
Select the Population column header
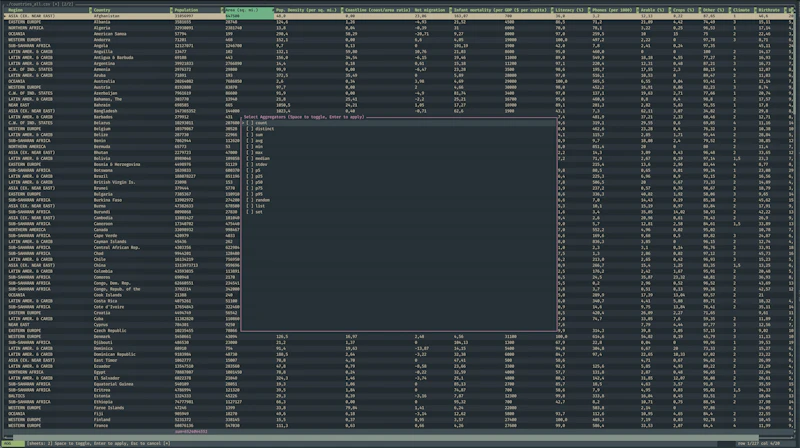click(186, 10)
